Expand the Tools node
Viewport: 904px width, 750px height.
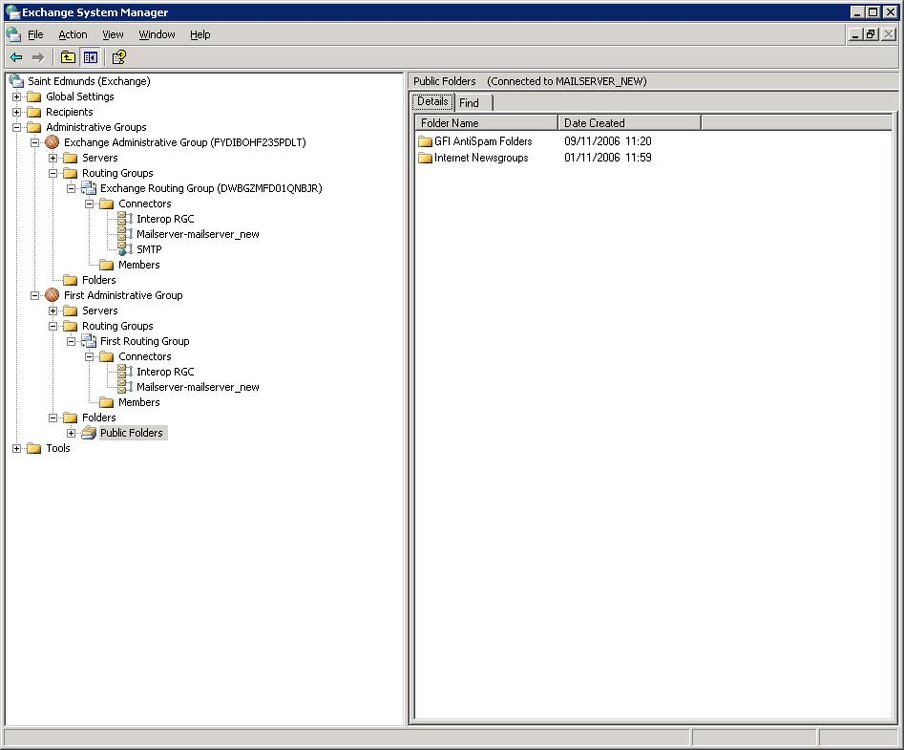point(16,448)
